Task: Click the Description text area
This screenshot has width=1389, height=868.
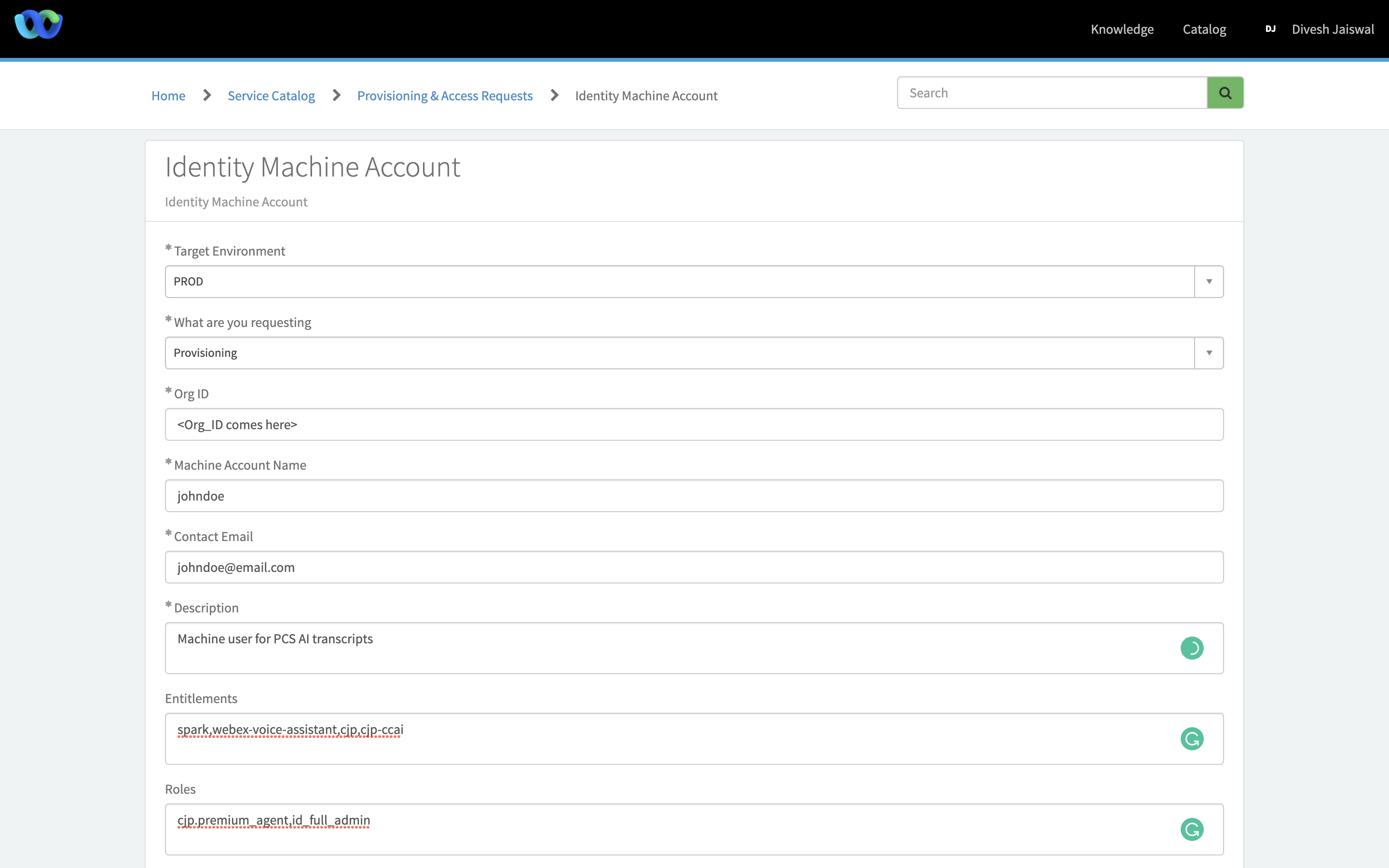Action: click(x=694, y=648)
